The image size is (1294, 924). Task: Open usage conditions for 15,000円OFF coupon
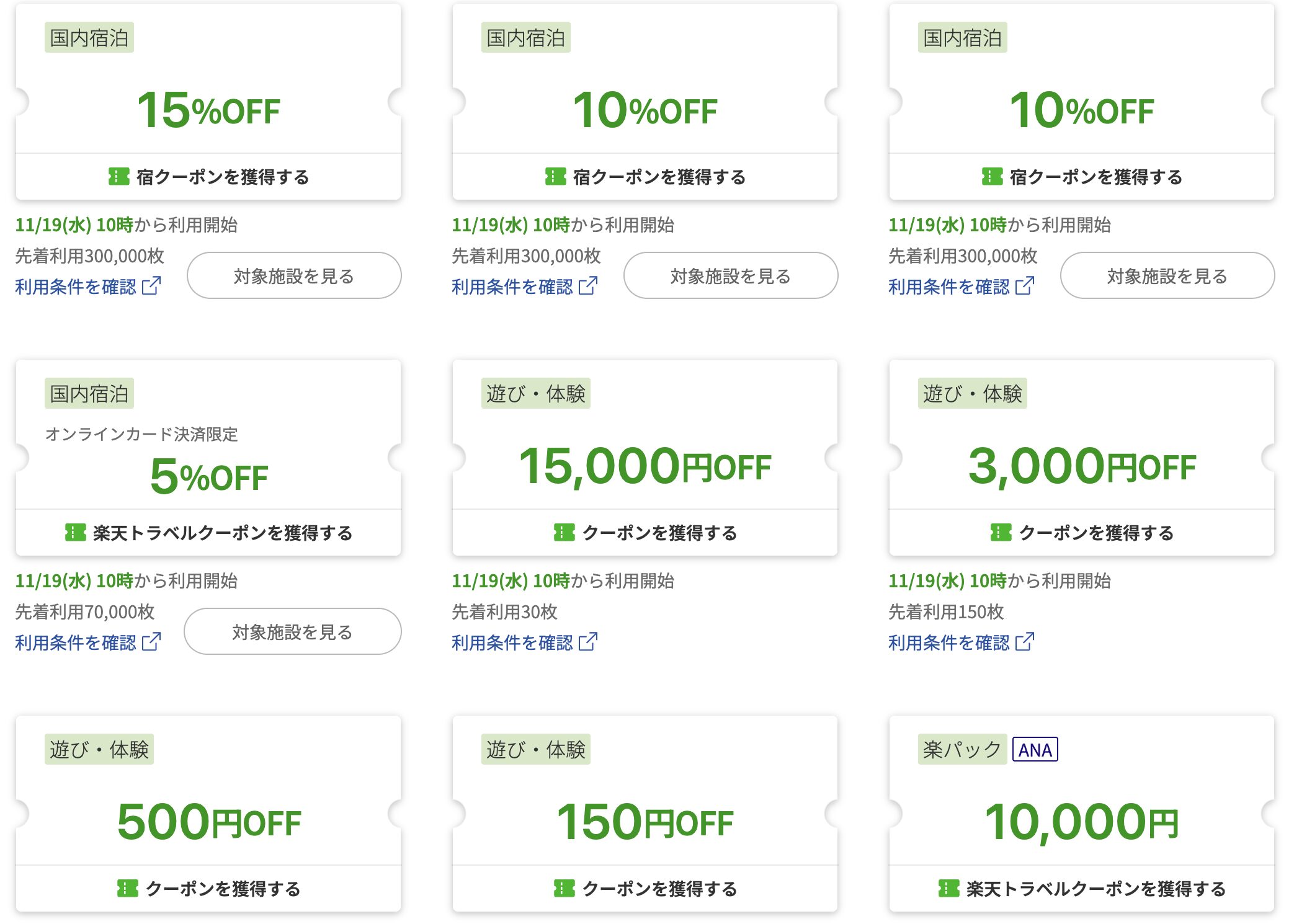pyautogui.click(x=512, y=642)
